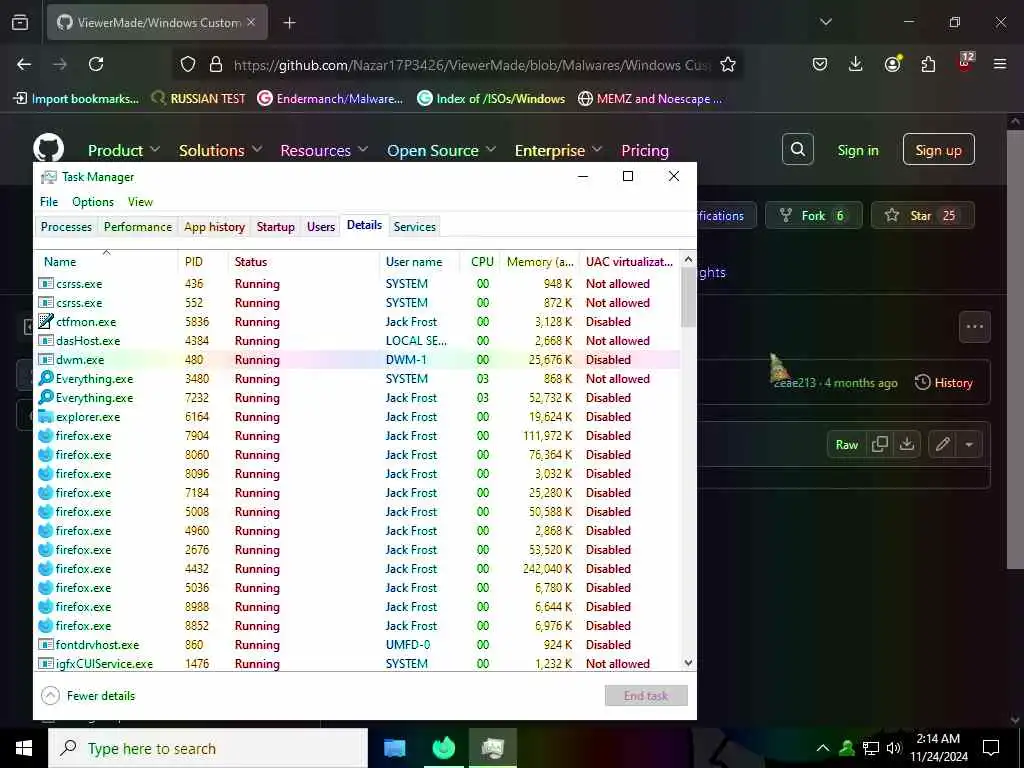Open the list all tabs chevron

[x=825, y=22]
